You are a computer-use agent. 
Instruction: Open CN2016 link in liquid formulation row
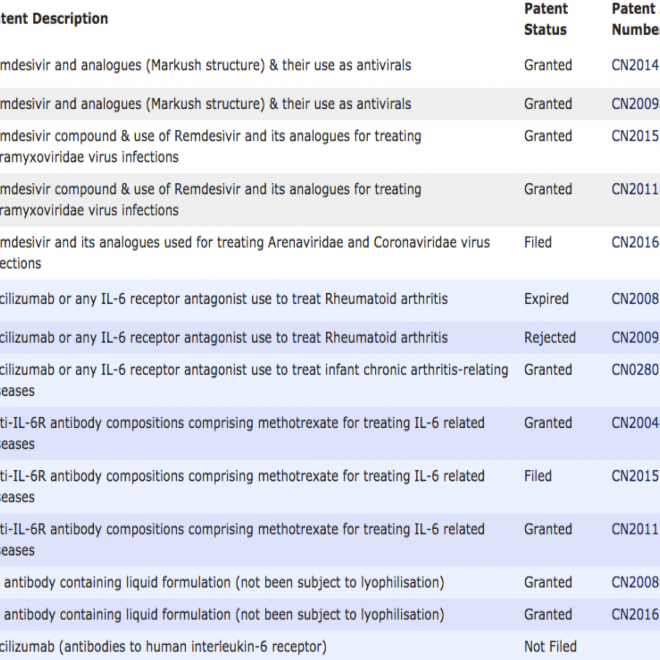(x=636, y=614)
